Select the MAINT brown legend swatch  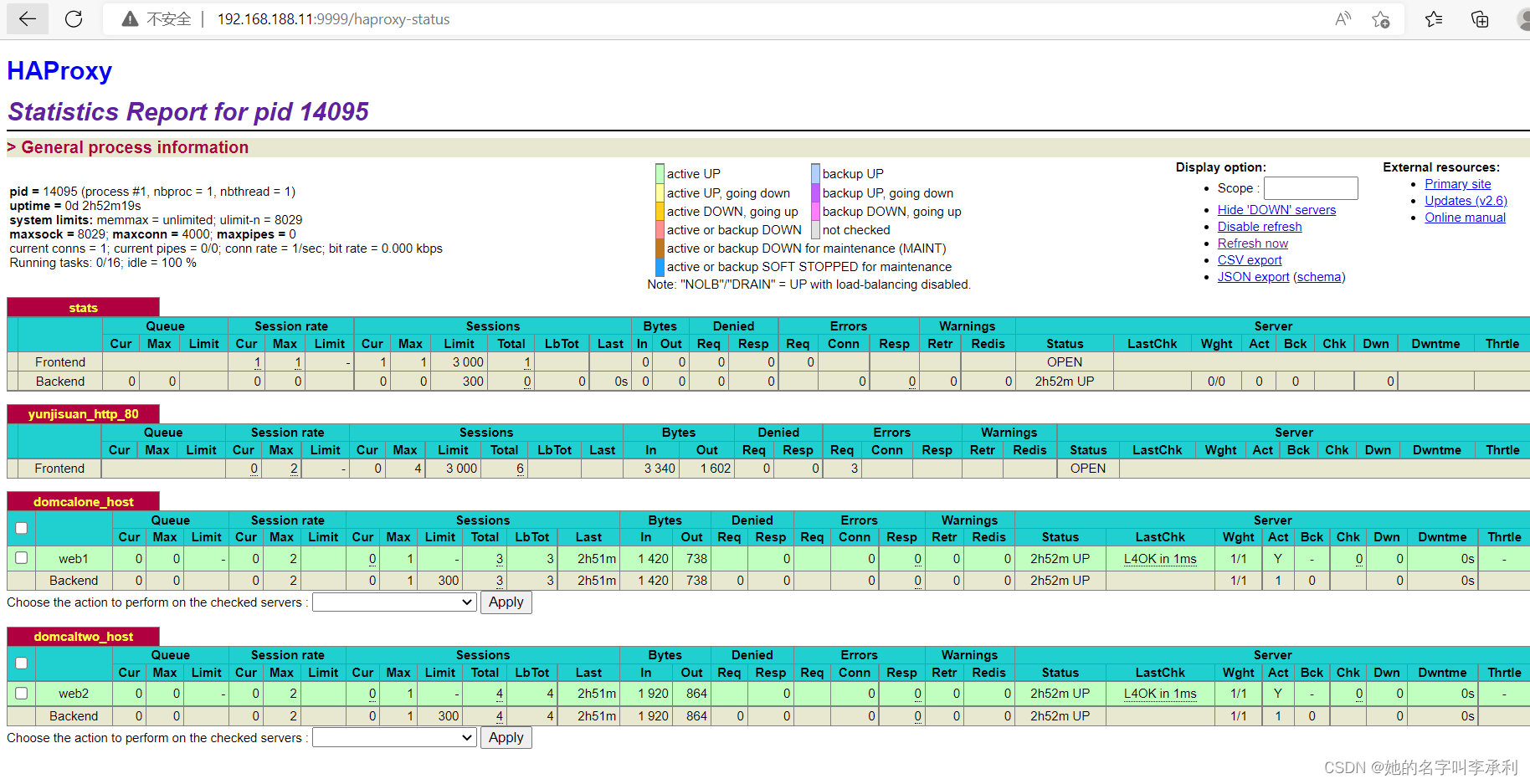660,248
